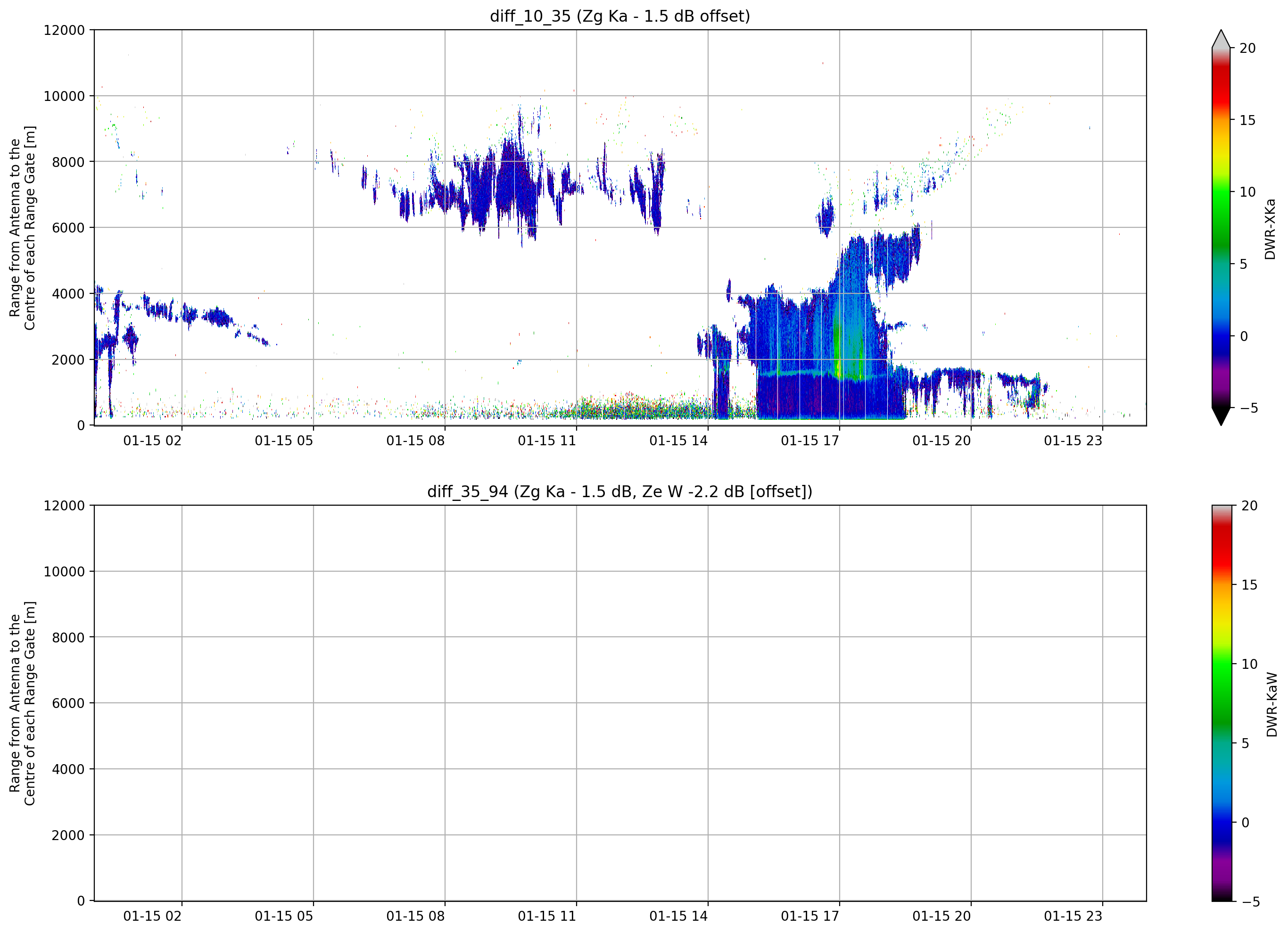
Task: Click the DWR-KaW color scale bar
Action: click(1222, 703)
